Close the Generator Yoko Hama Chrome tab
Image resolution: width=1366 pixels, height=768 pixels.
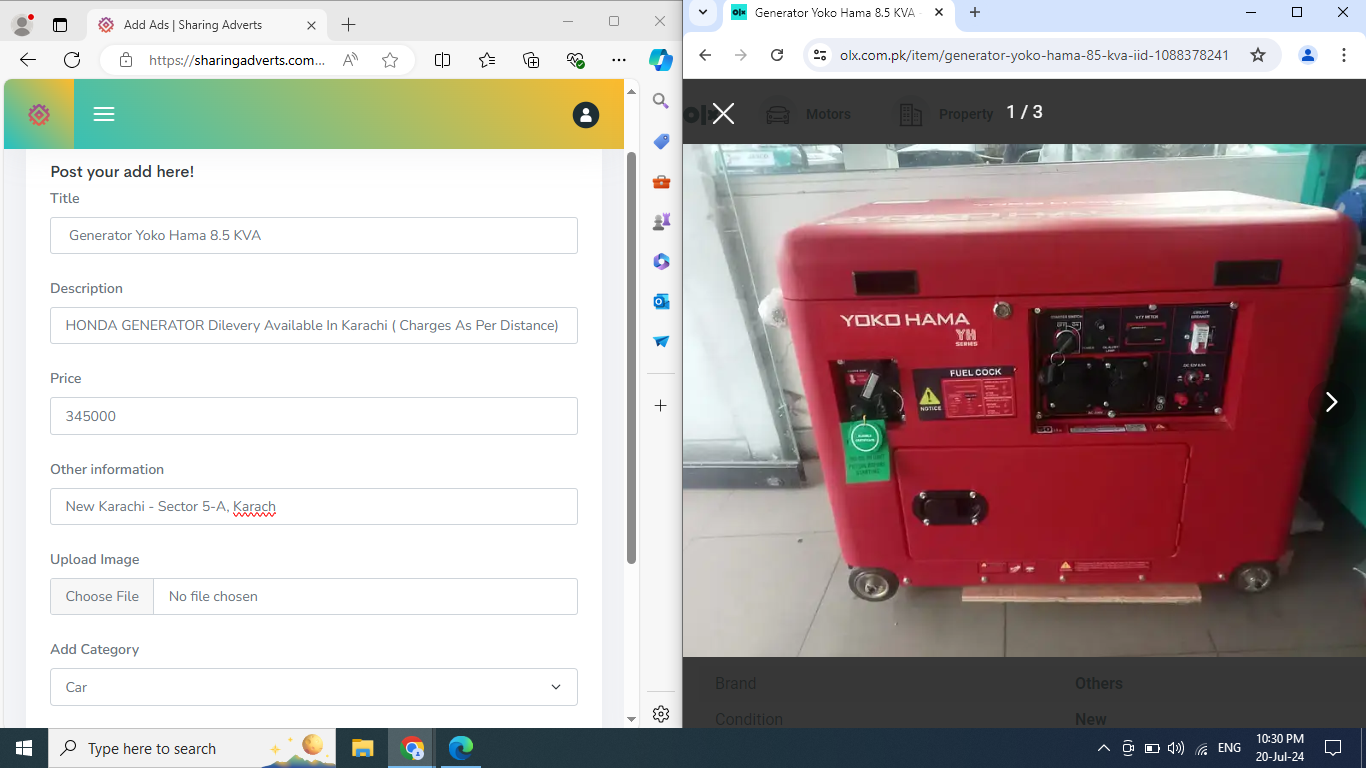tap(939, 12)
